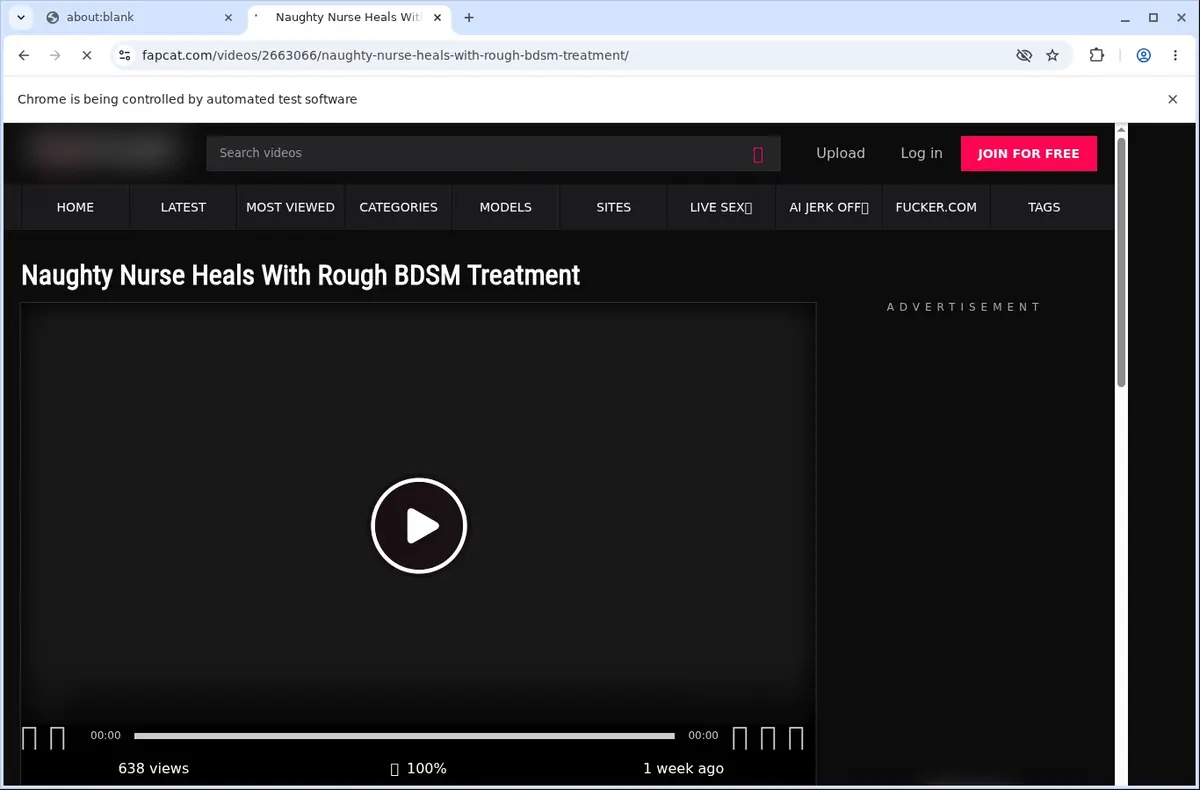Click the elapsed time 00:00 on the left
This screenshot has height=790, width=1200.
point(105,735)
